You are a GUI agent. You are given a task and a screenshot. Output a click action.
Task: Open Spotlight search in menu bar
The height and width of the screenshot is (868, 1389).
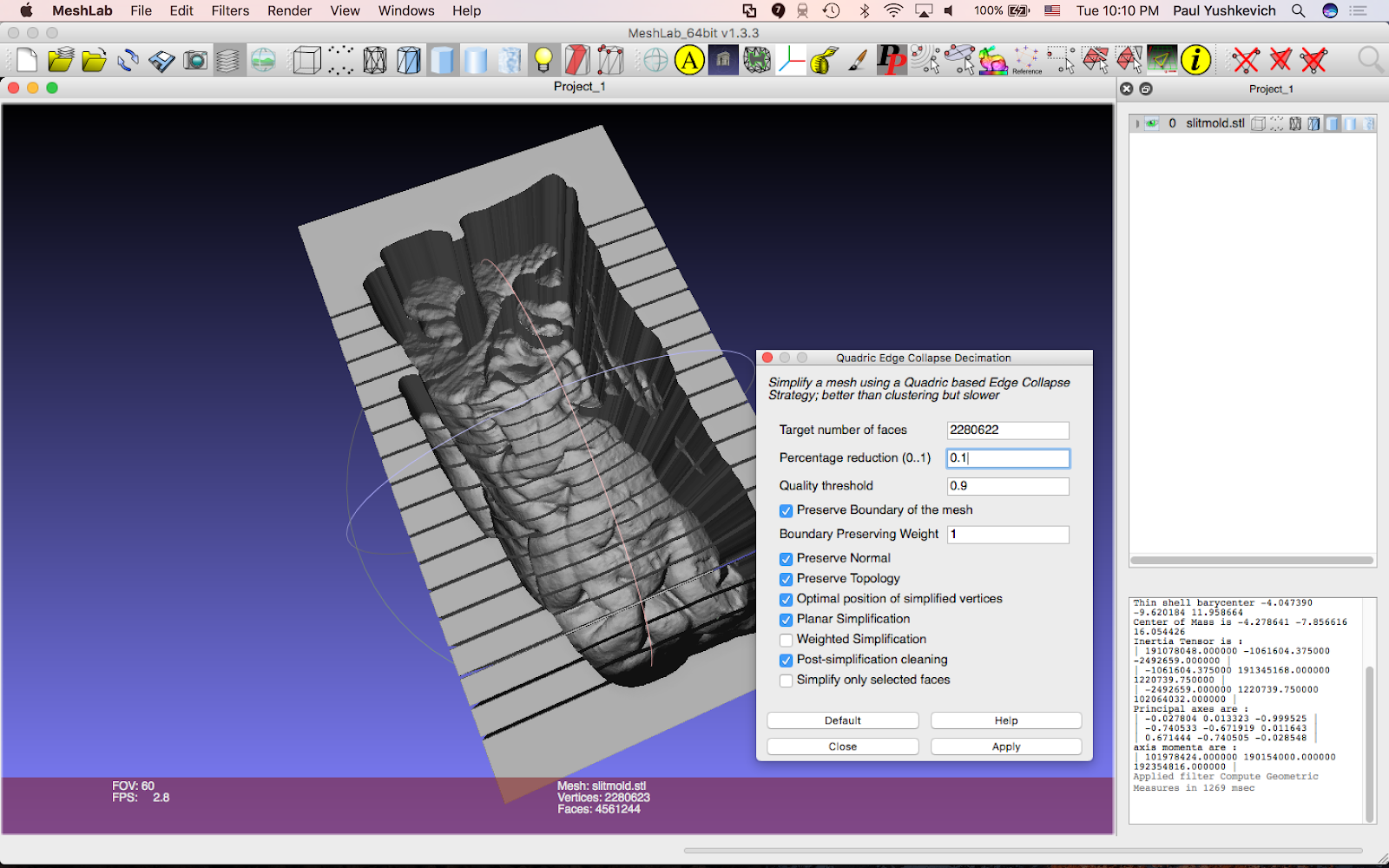coord(1298,10)
